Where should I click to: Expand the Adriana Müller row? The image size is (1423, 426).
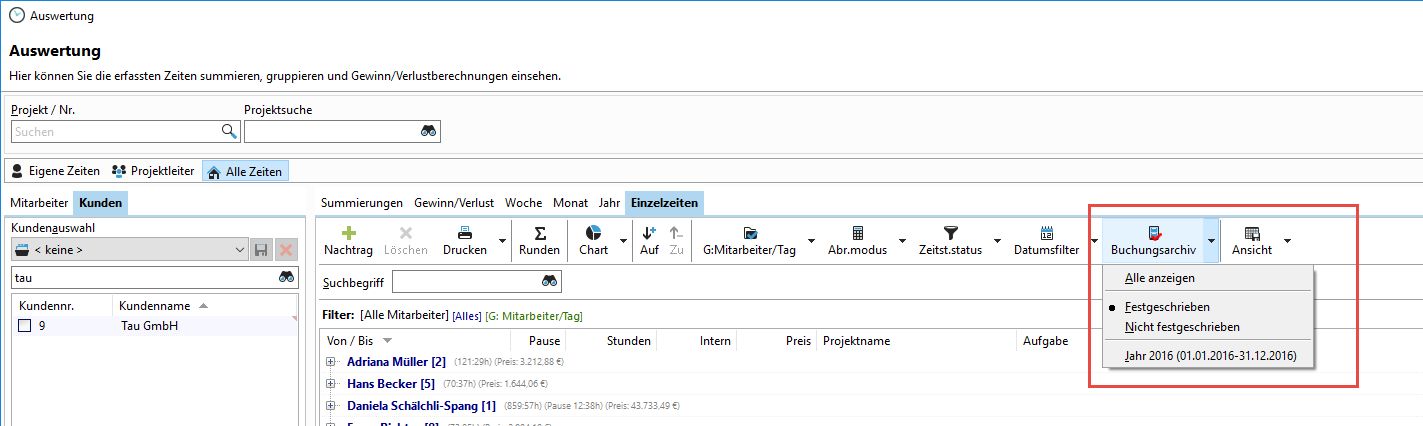point(331,361)
